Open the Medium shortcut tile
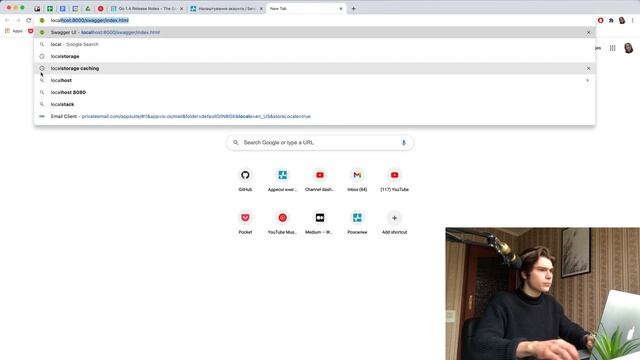Viewport: 640px width, 360px height. click(x=320, y=222)
